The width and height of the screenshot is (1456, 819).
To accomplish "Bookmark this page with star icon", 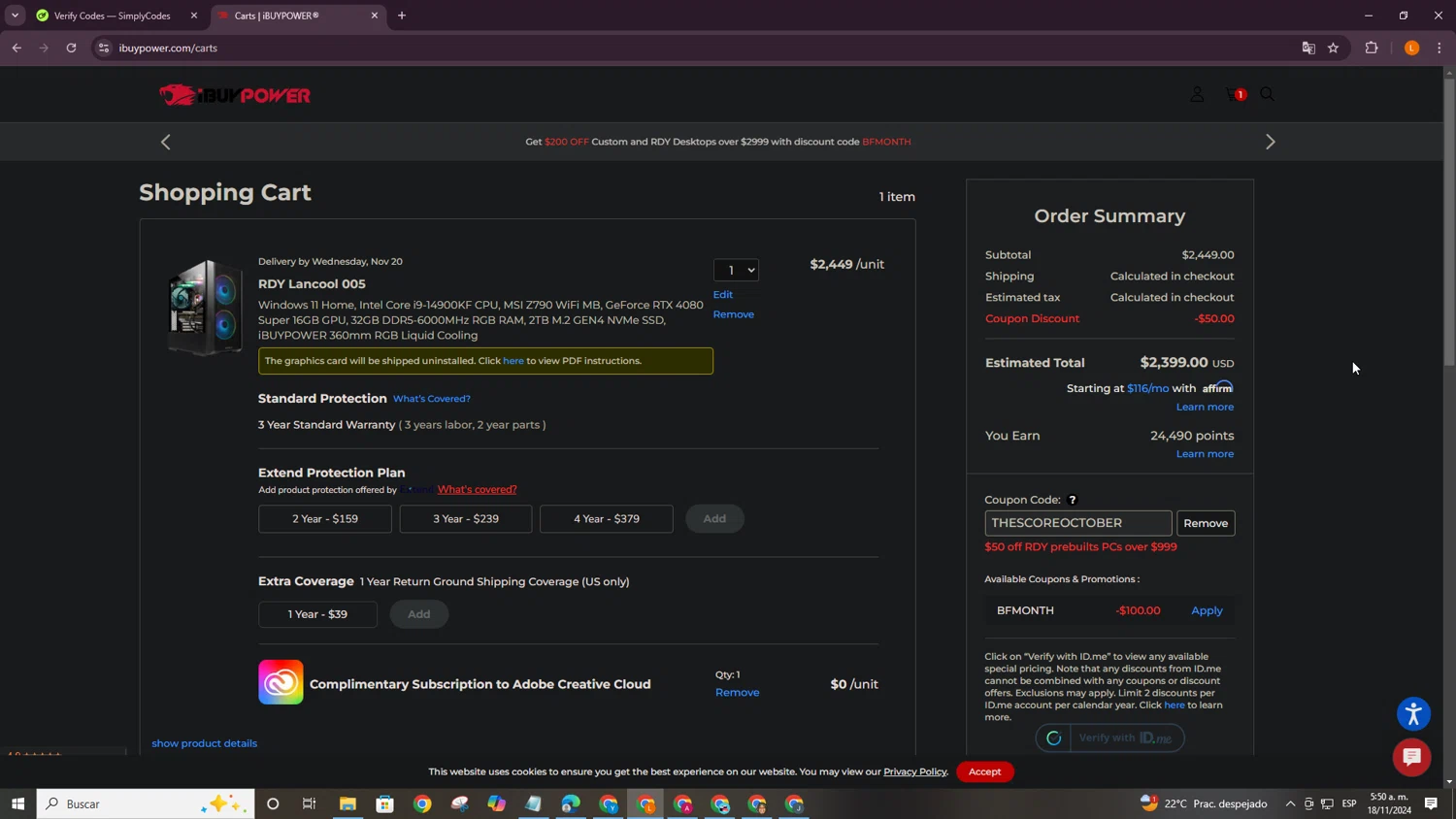I will click(1333, 48).
